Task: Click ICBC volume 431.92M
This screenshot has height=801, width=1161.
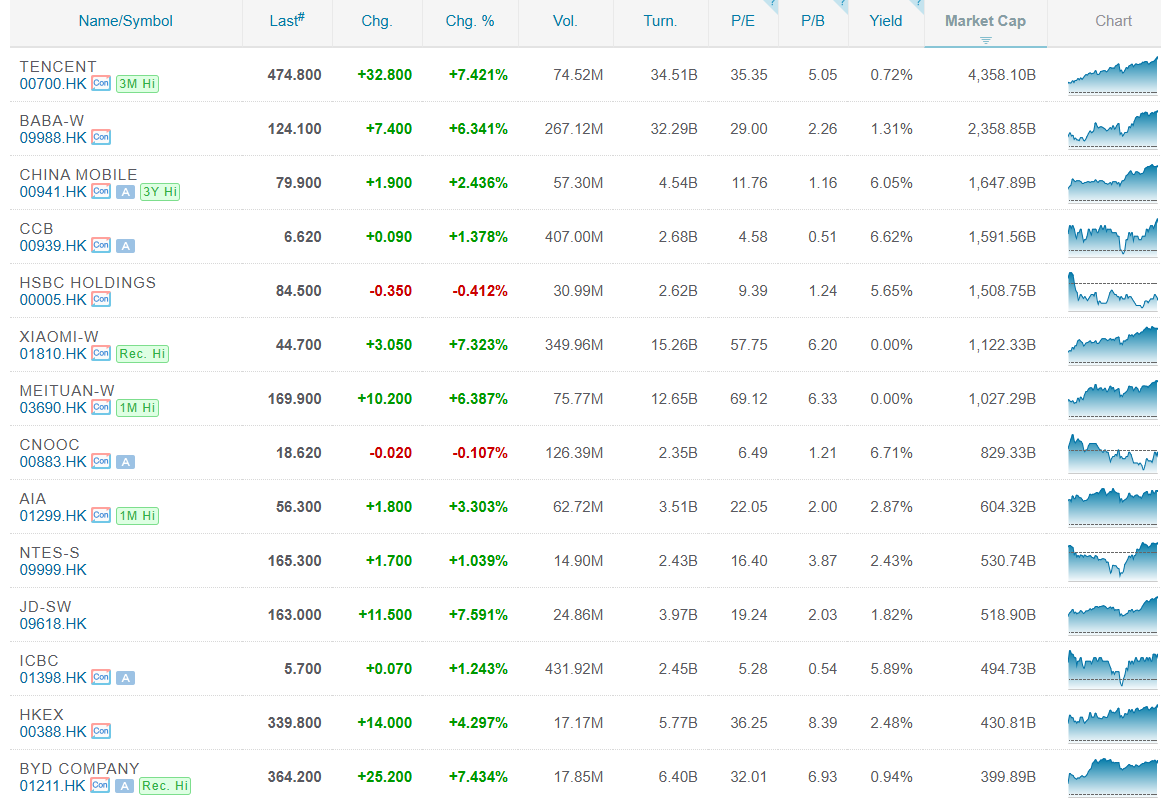Action: click(574, 669)
